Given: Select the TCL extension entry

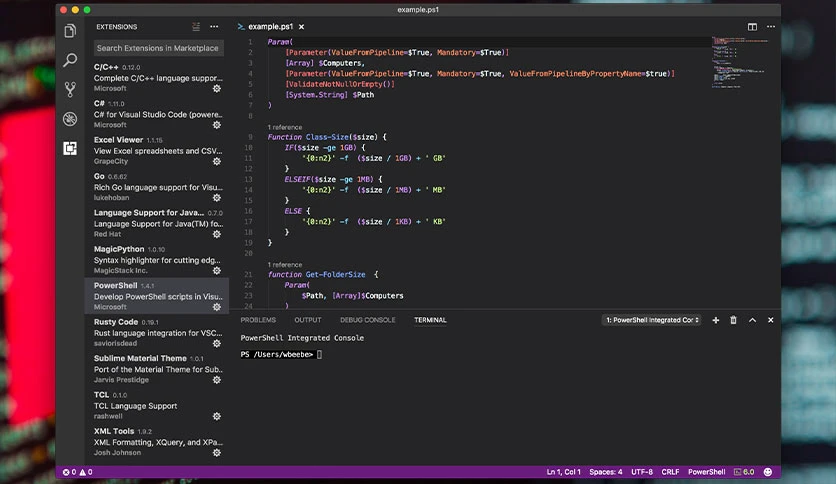Looking at the screenshot, I should [157, 405].
